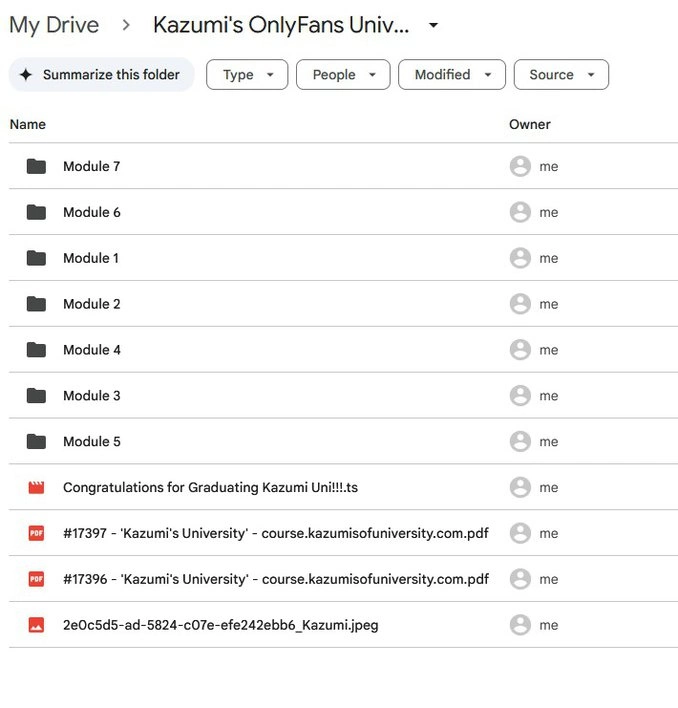
Task: Click owner avatar in Module 6 row
Action: (x=520, y=212)
